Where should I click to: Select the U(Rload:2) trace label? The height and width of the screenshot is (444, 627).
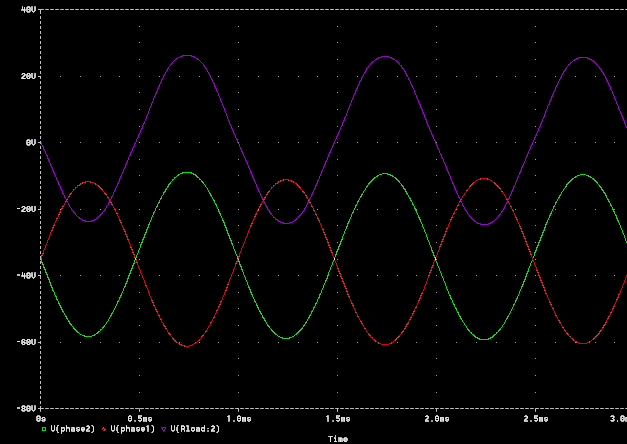click(x=194, y=429)
